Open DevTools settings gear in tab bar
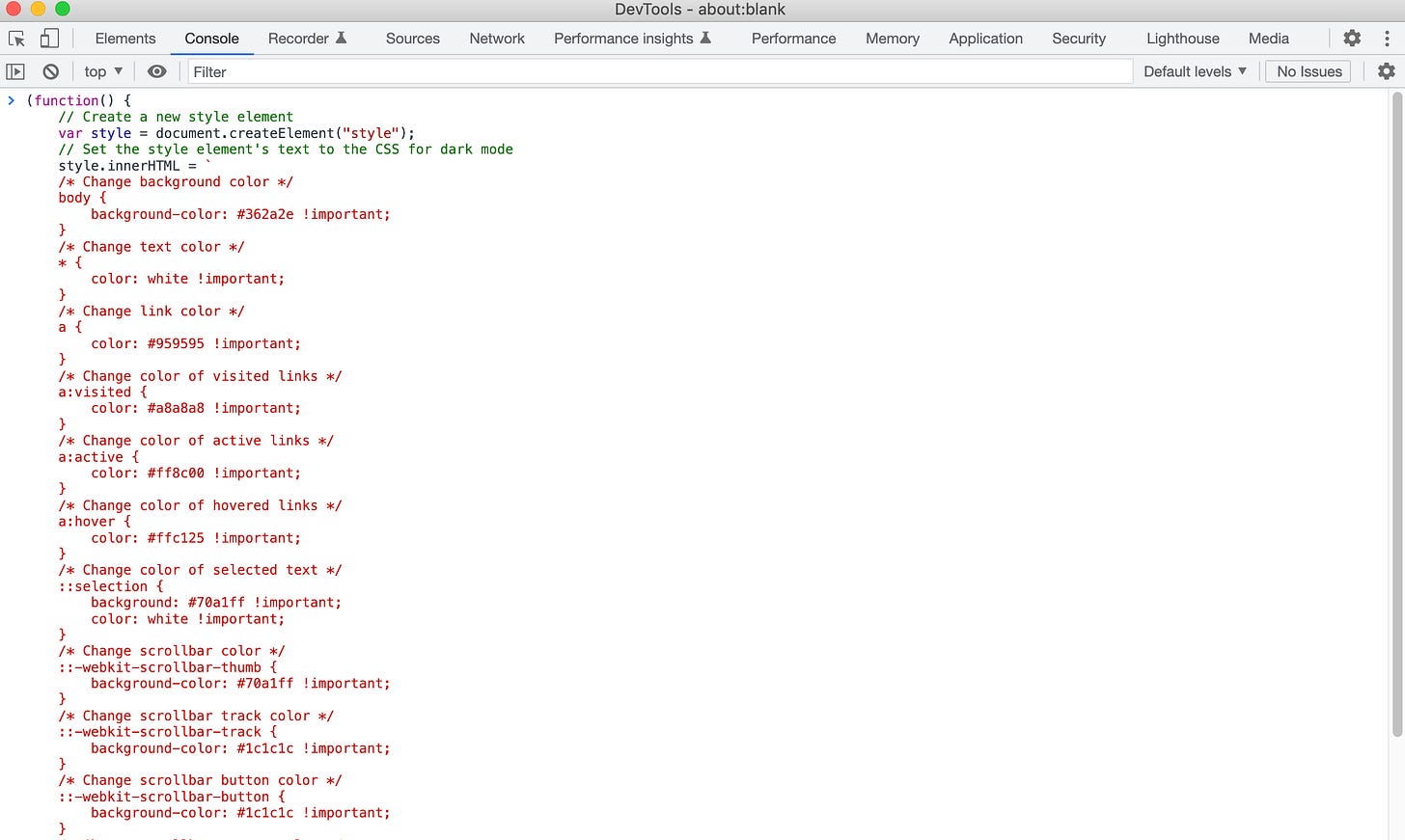The width and height of the screenshot is (1405, 840). point(1352,39)
